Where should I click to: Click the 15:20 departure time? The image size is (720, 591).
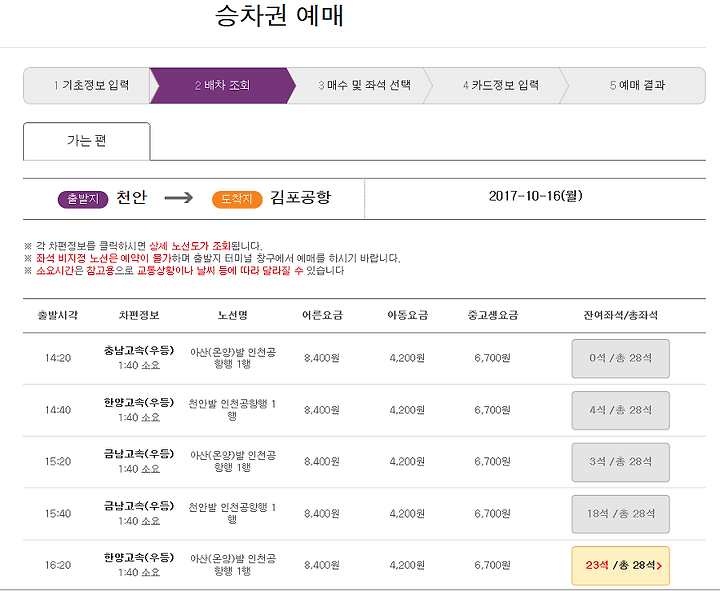coord(58,462)
